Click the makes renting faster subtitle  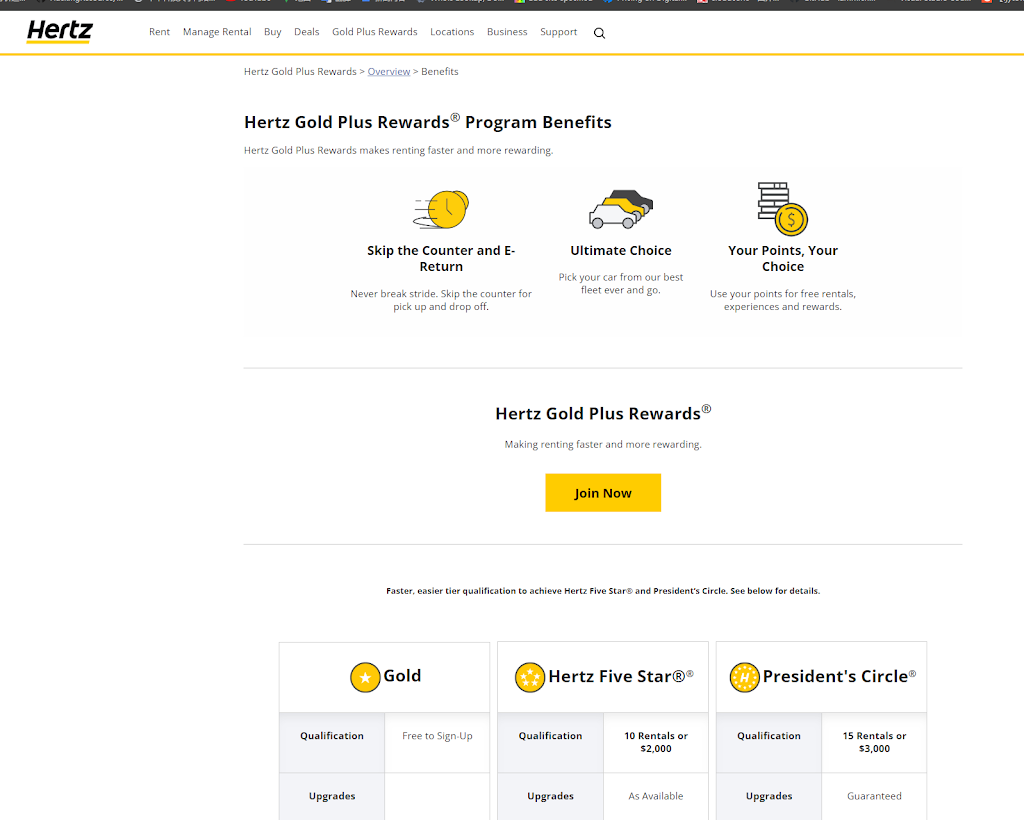[x=398, y=150]
